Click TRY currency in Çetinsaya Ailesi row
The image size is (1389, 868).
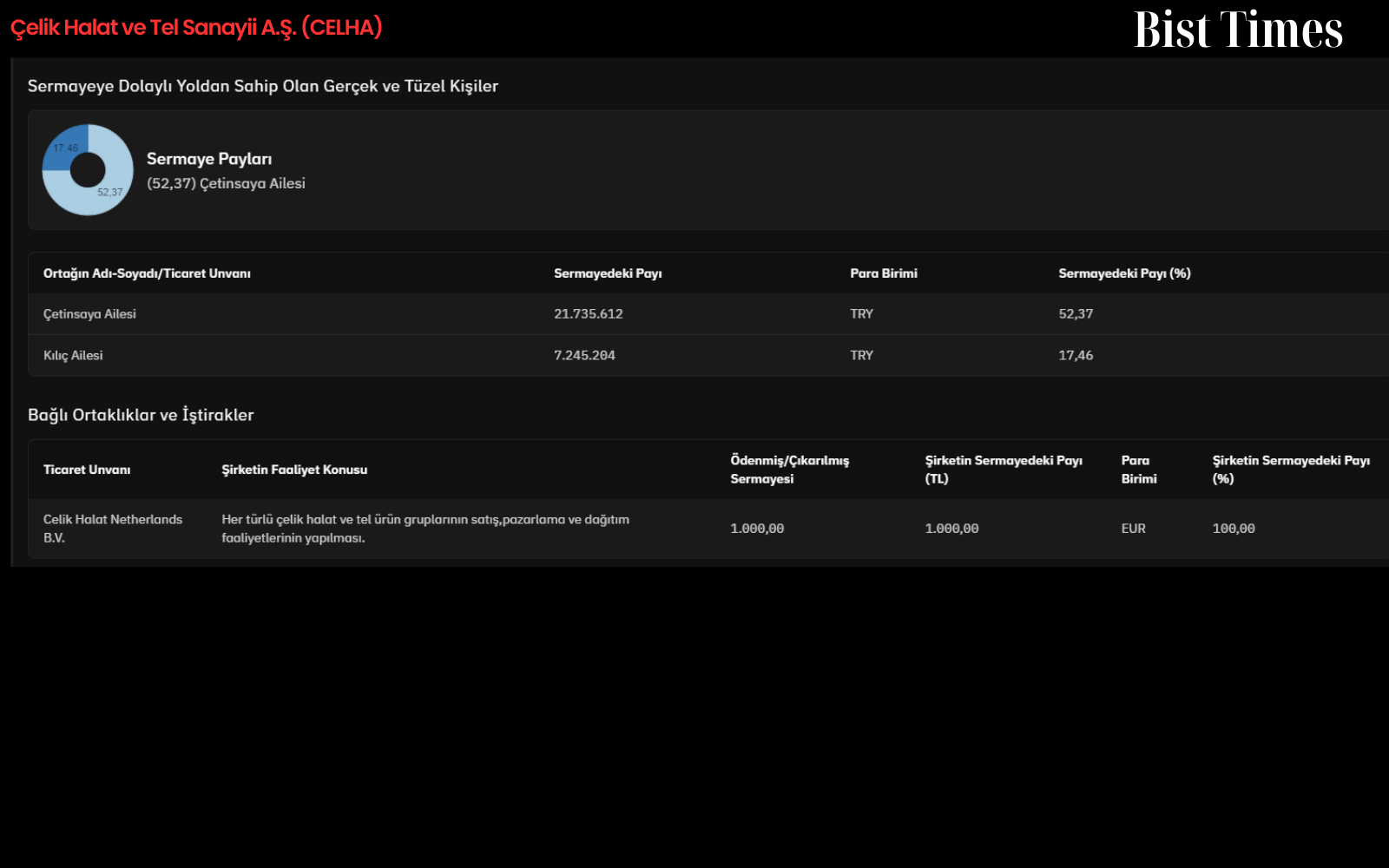861,314
